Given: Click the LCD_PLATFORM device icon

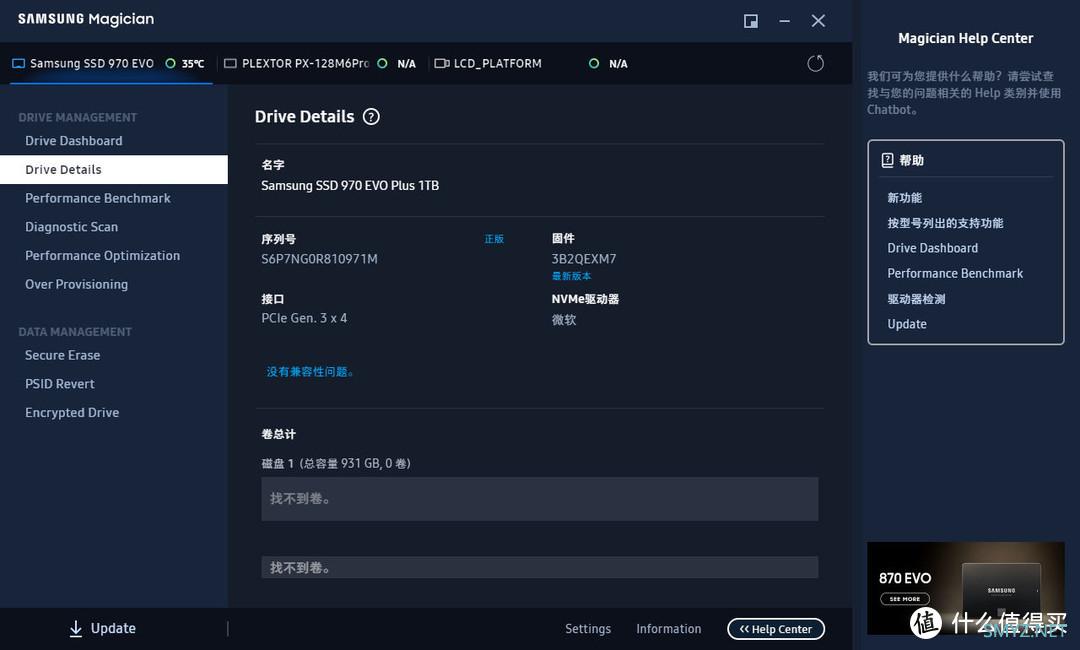Looking at the screenshot, I should click(x=442, y=63).
